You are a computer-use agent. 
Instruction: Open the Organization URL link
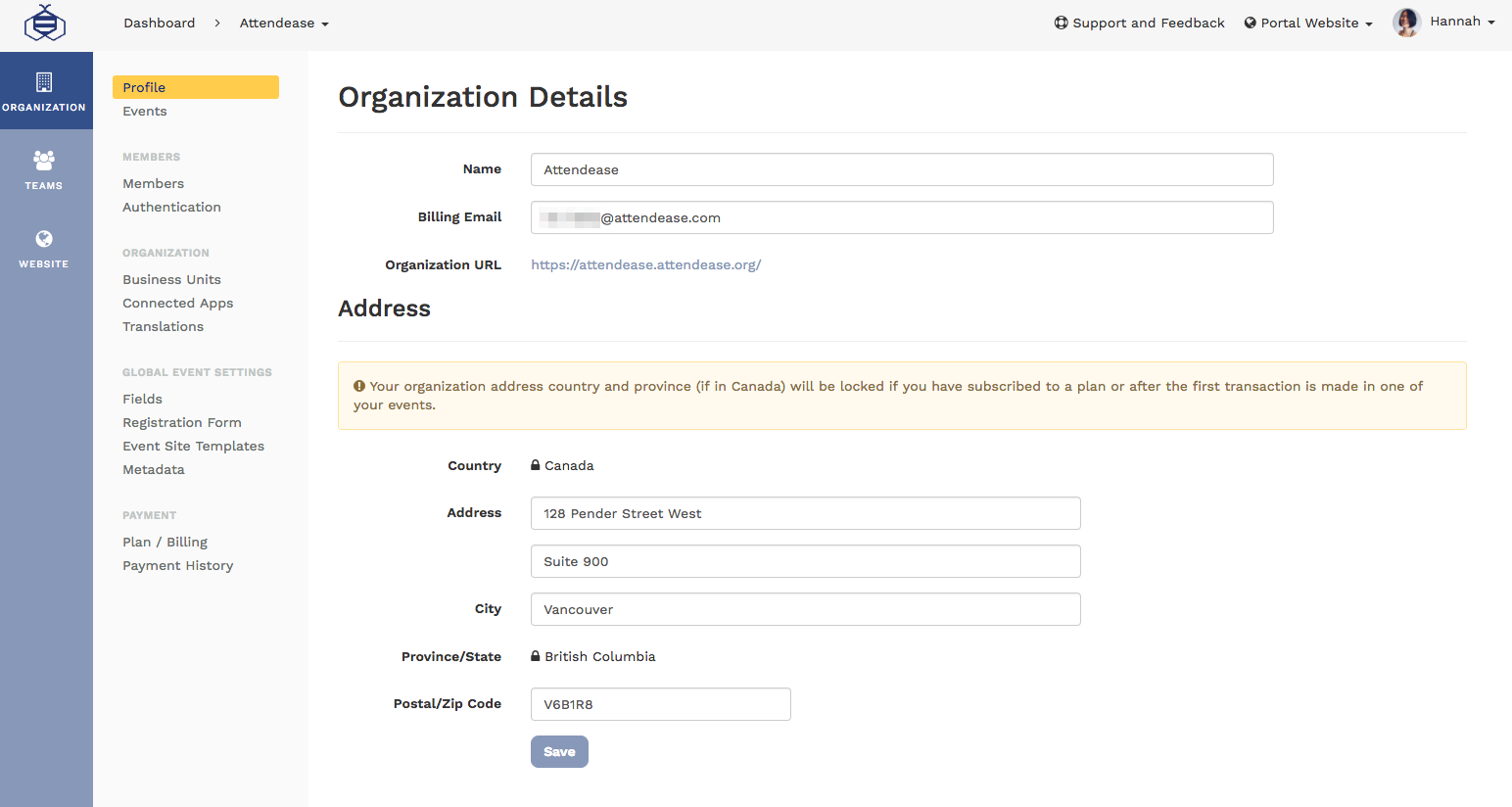click(645, 264)
